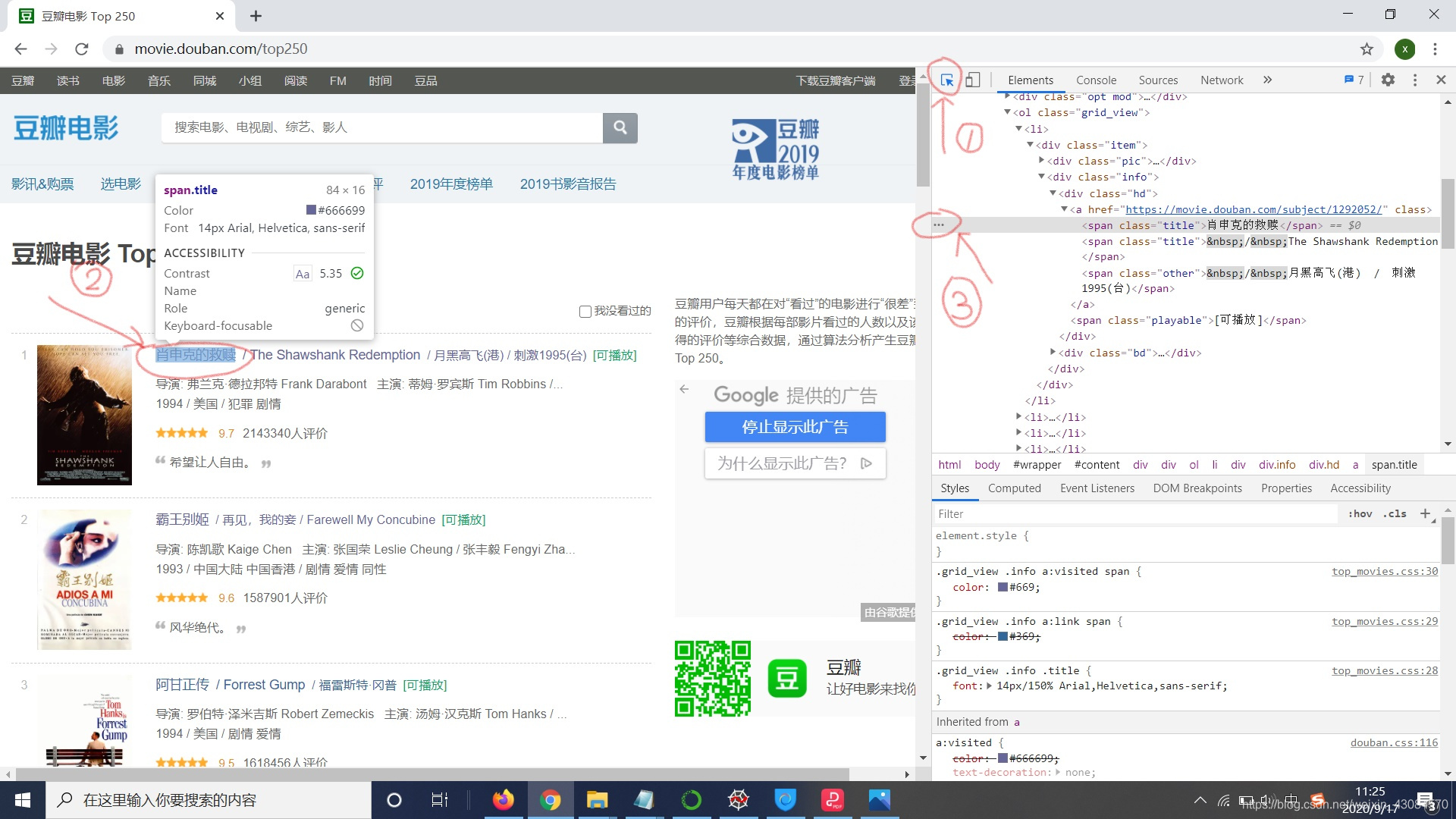Show more DevTools tabs chevron
1456x819 pixels.
coord(1267,80)
